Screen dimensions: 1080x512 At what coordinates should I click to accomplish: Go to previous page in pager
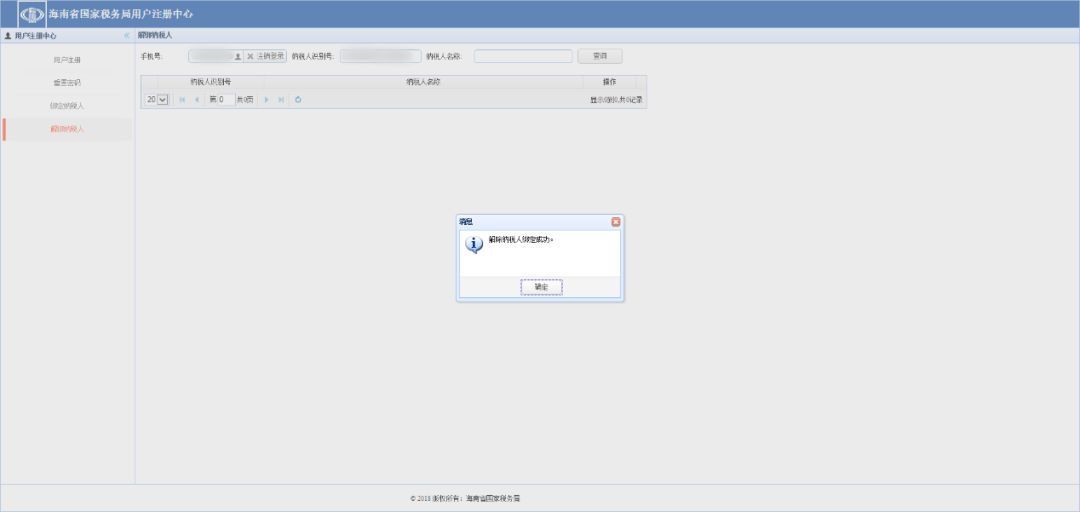[196, 100]
